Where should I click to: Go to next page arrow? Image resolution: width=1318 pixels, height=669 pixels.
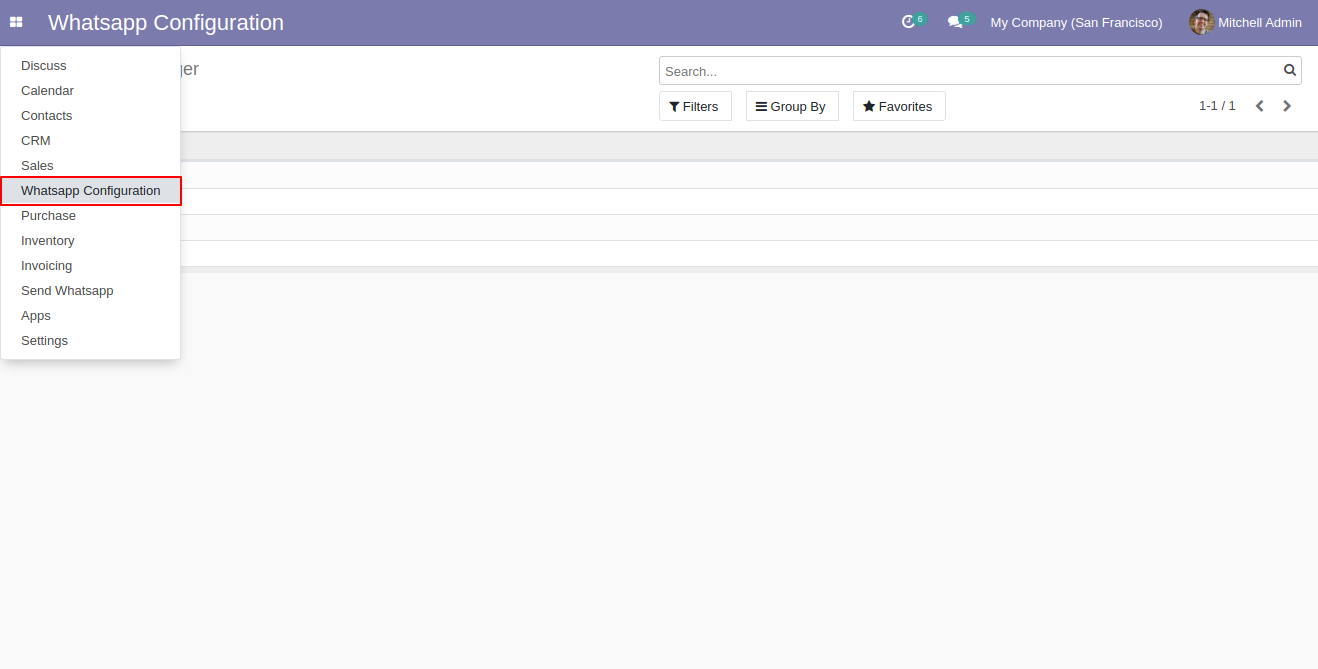tap(1287, 106)
